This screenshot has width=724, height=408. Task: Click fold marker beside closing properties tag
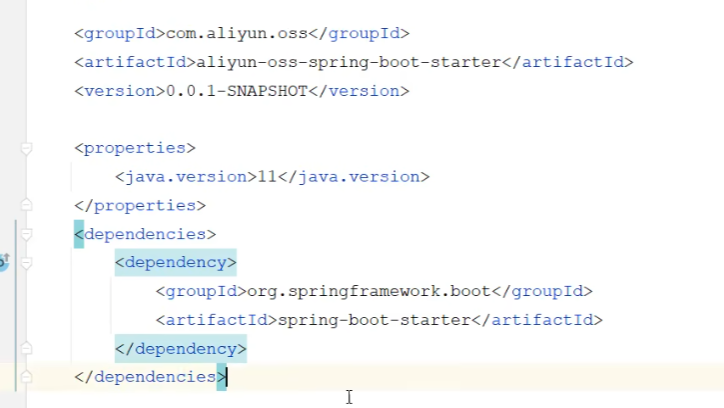click(27, 205)
